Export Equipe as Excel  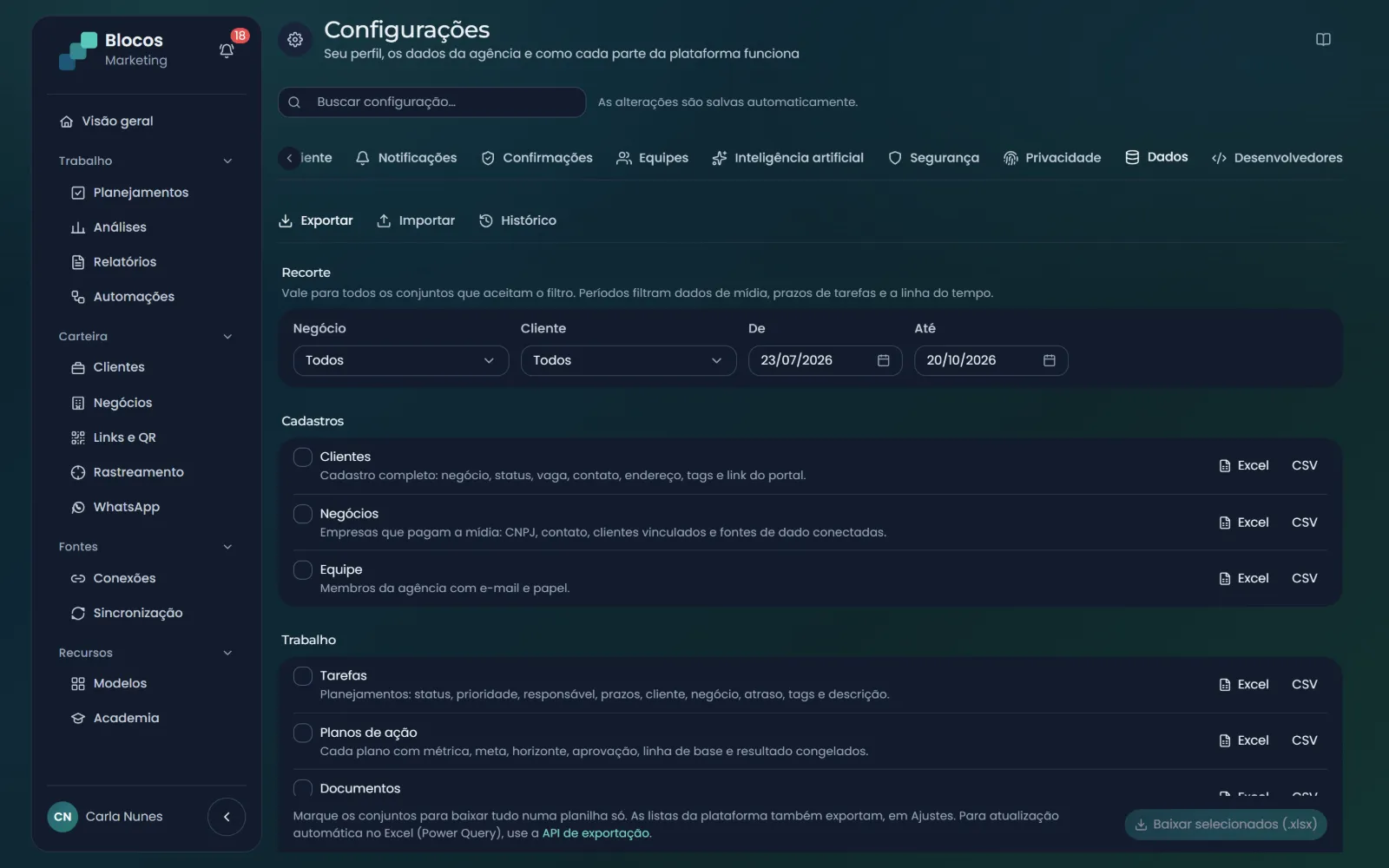point(1244,578)
